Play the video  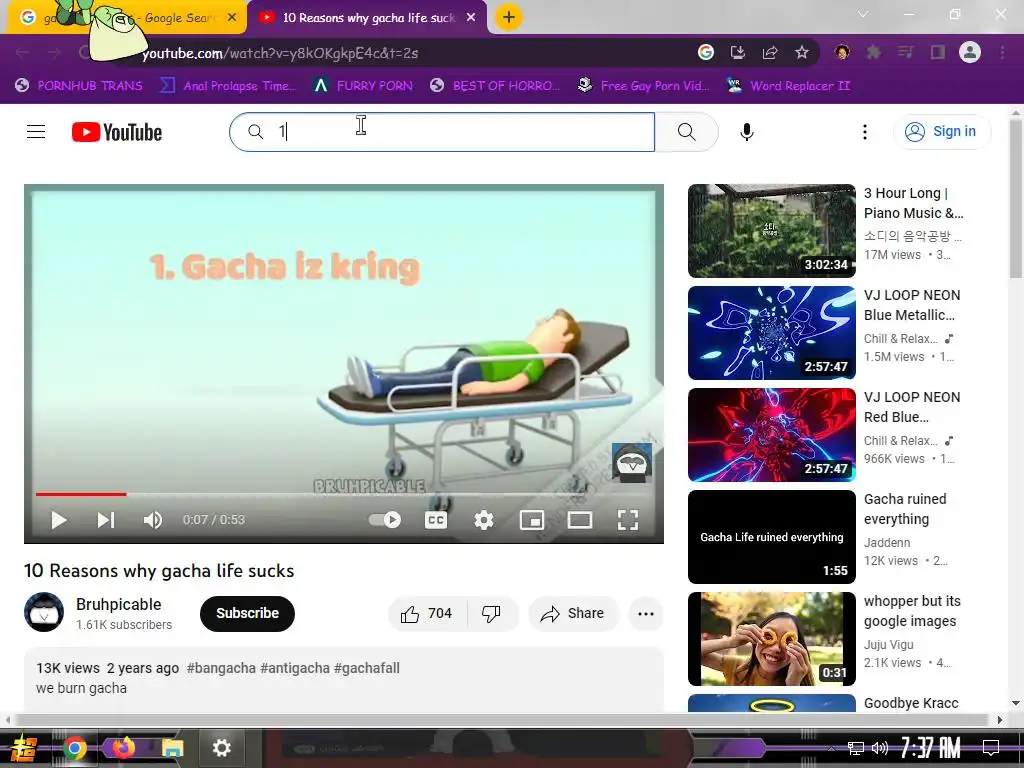point(59,520)
